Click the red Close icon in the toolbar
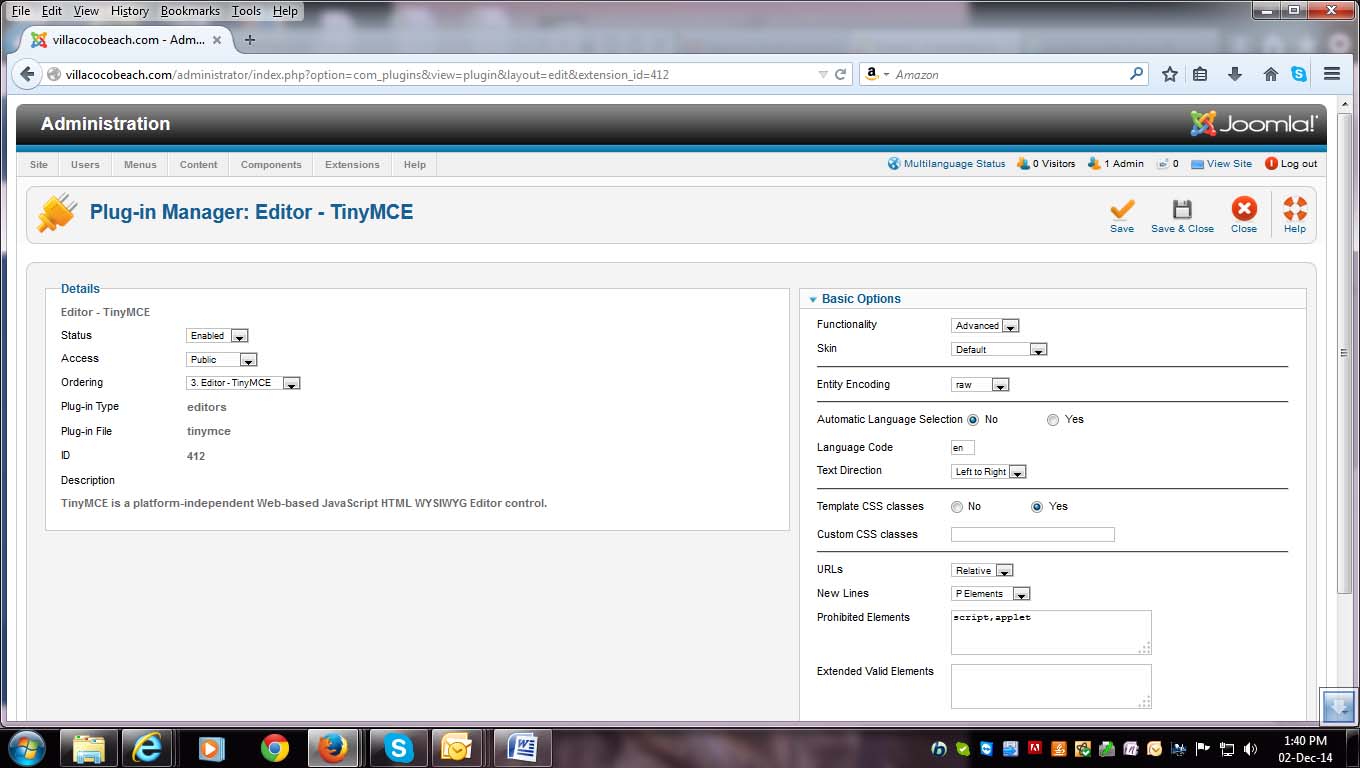The height and width of the screenshot is (768, 1360). click(x=1244, y=208)
